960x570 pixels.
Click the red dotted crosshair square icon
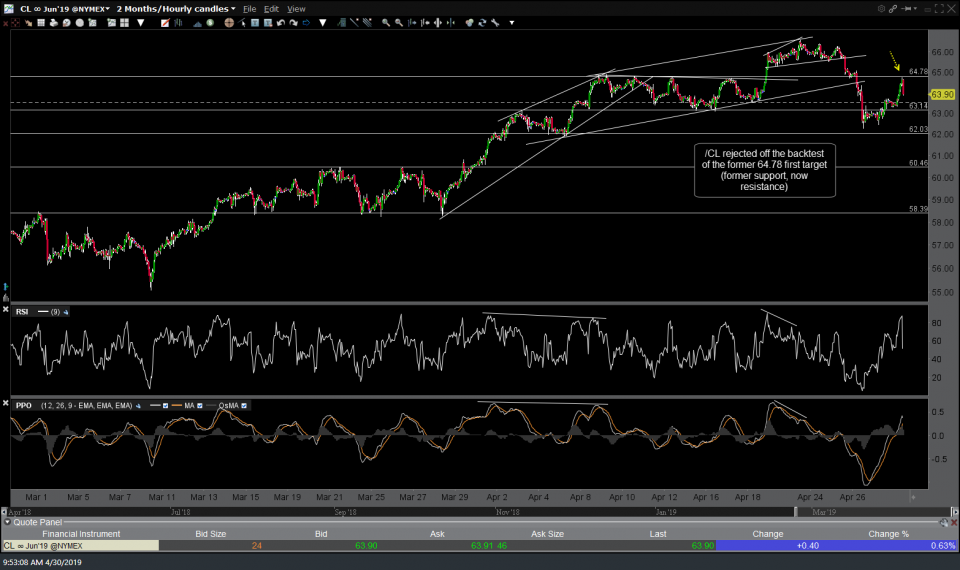15,23
